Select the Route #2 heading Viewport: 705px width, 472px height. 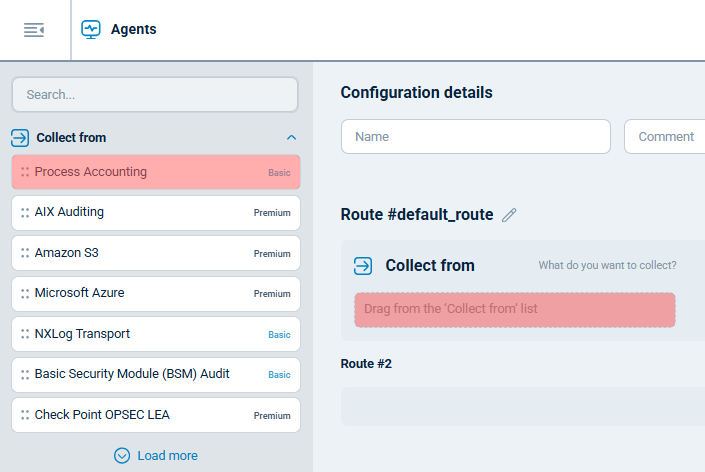pyautogui.click(x=366, y=364)
